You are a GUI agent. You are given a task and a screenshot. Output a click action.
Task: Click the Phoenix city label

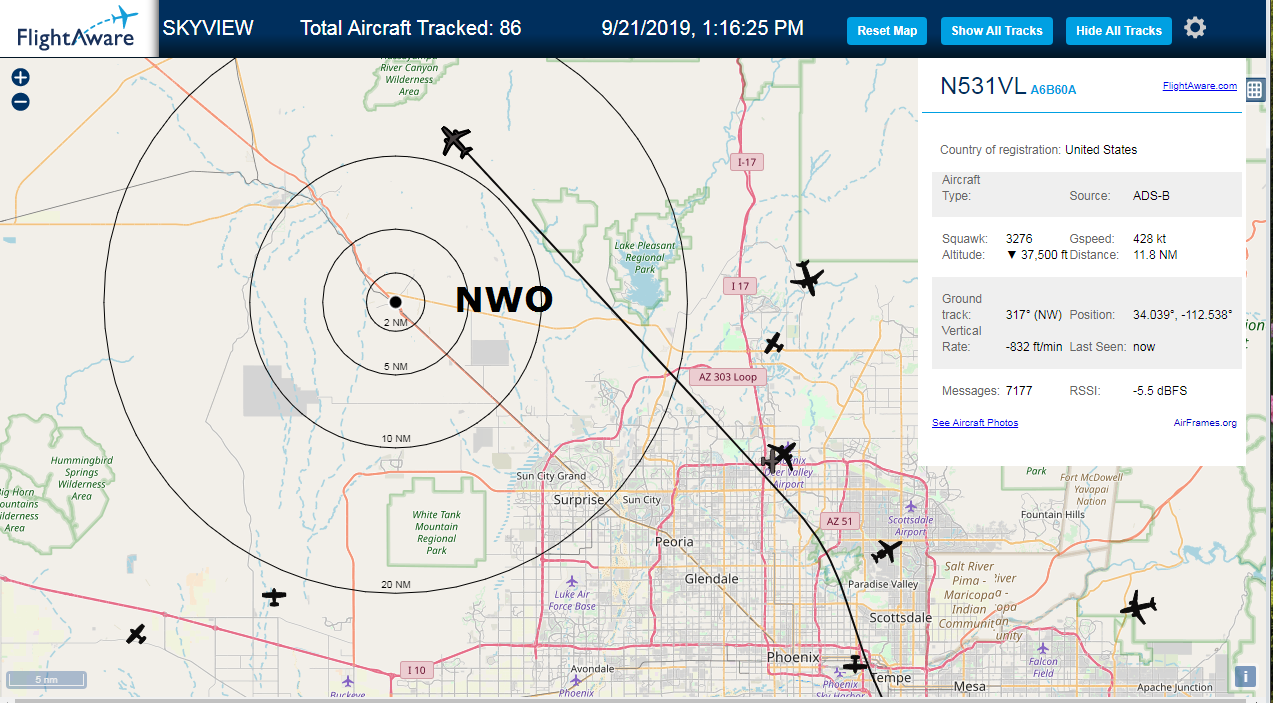tap(793, 657)
